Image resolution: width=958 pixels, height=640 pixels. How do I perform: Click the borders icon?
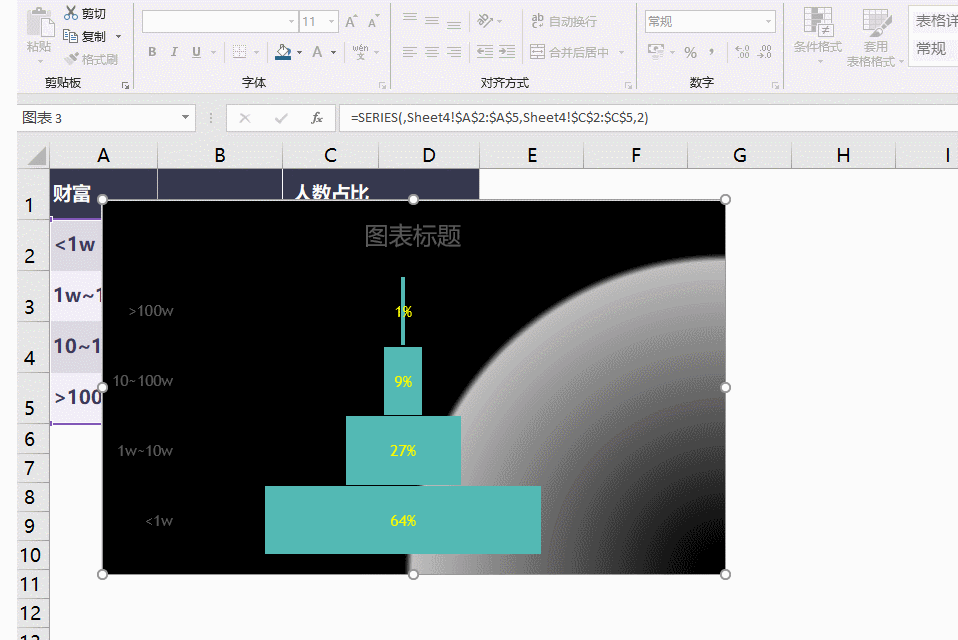tap(240, 52)
